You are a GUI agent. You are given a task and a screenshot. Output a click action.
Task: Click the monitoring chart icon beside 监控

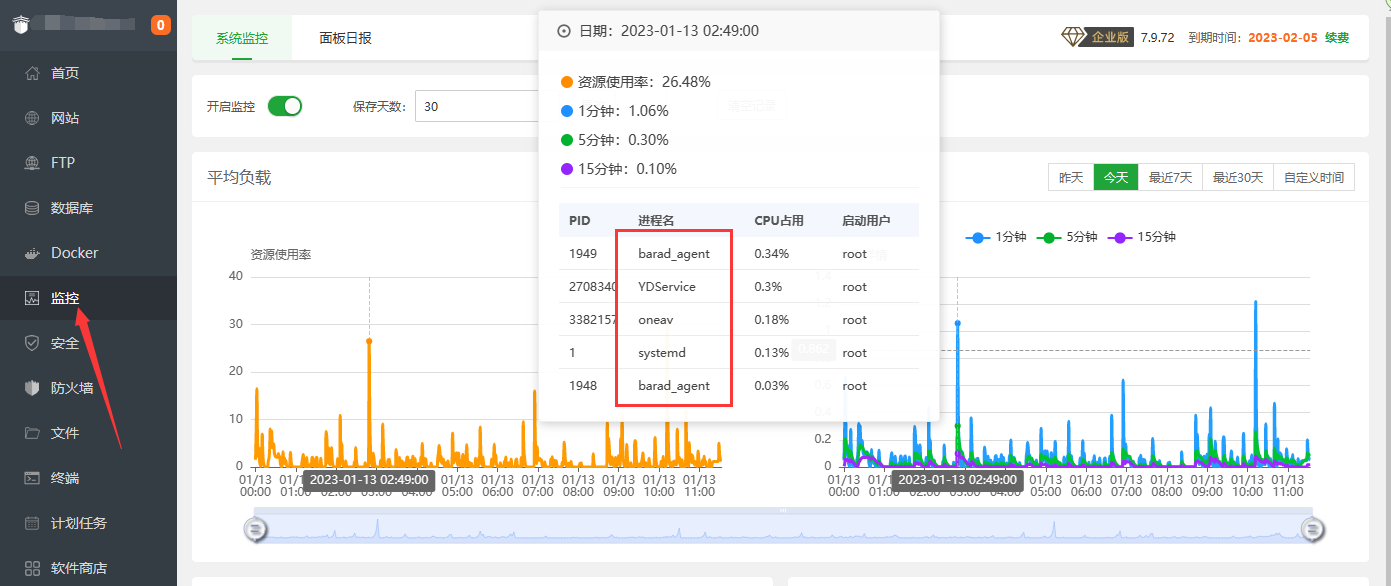[x=32, y=298]
